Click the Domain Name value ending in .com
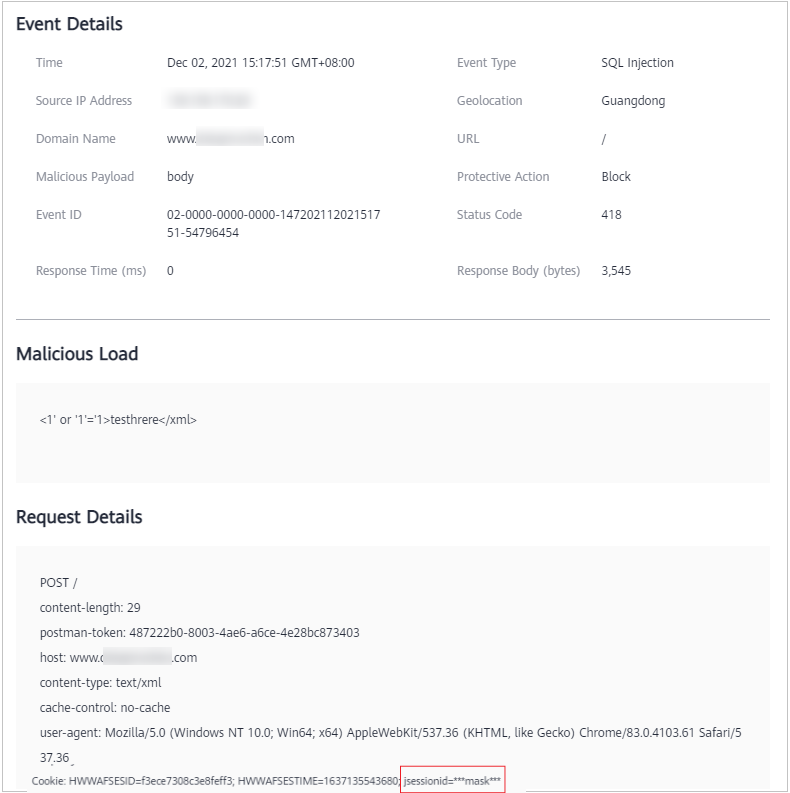The width and height of the screenshot is (790, 793). click(231, 139)
